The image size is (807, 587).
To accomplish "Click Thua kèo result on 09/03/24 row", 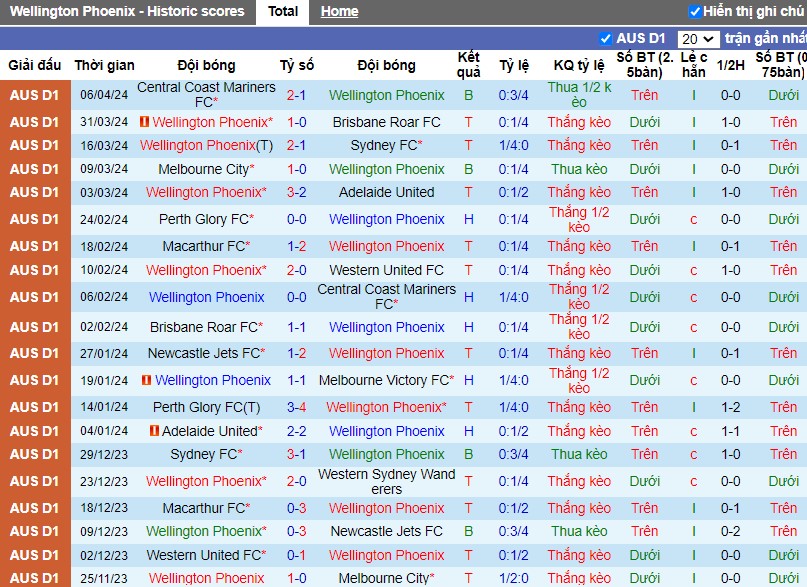I will coord(579,169).
